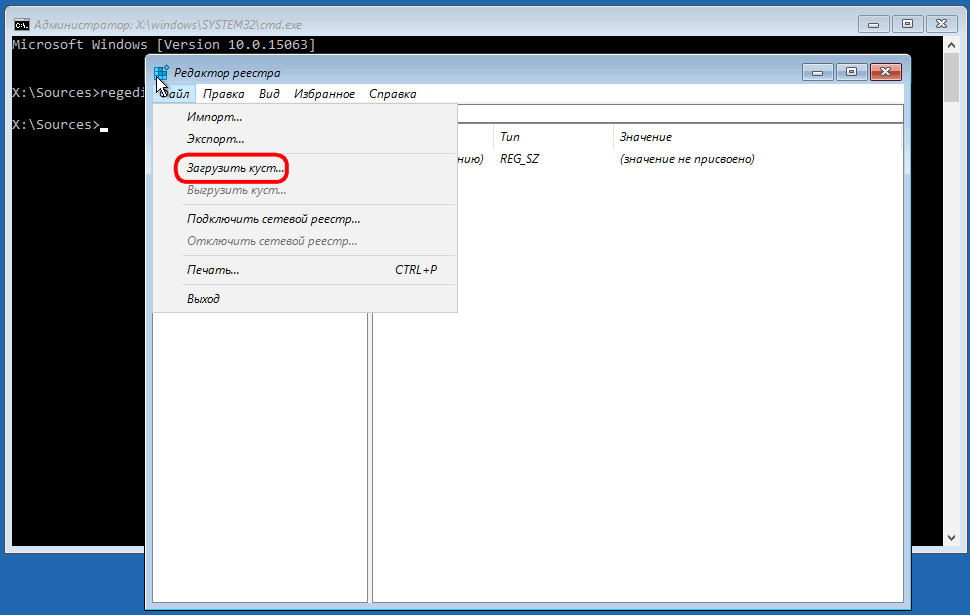The image size is (970, 615).
Task: Click the X:\Sources> prompt line with cursor
Action: [x=60, y=124]
